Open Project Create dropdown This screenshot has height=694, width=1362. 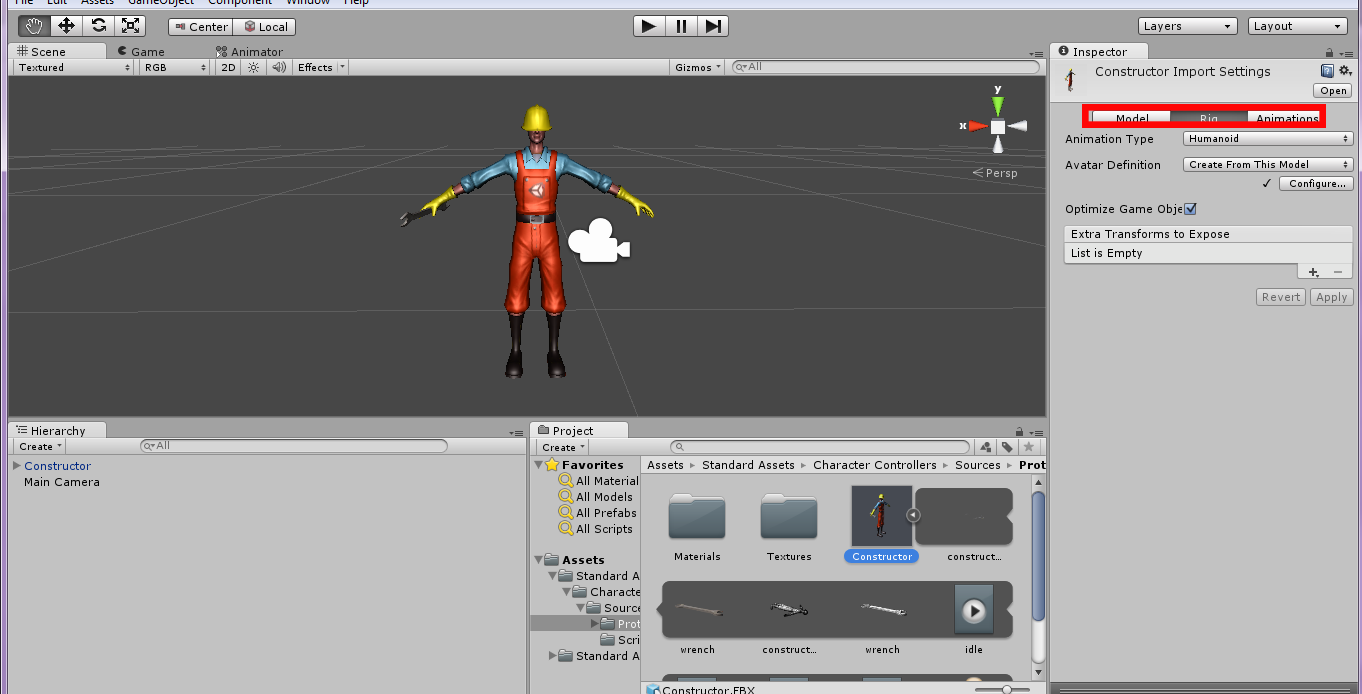[x=563, y=447]
